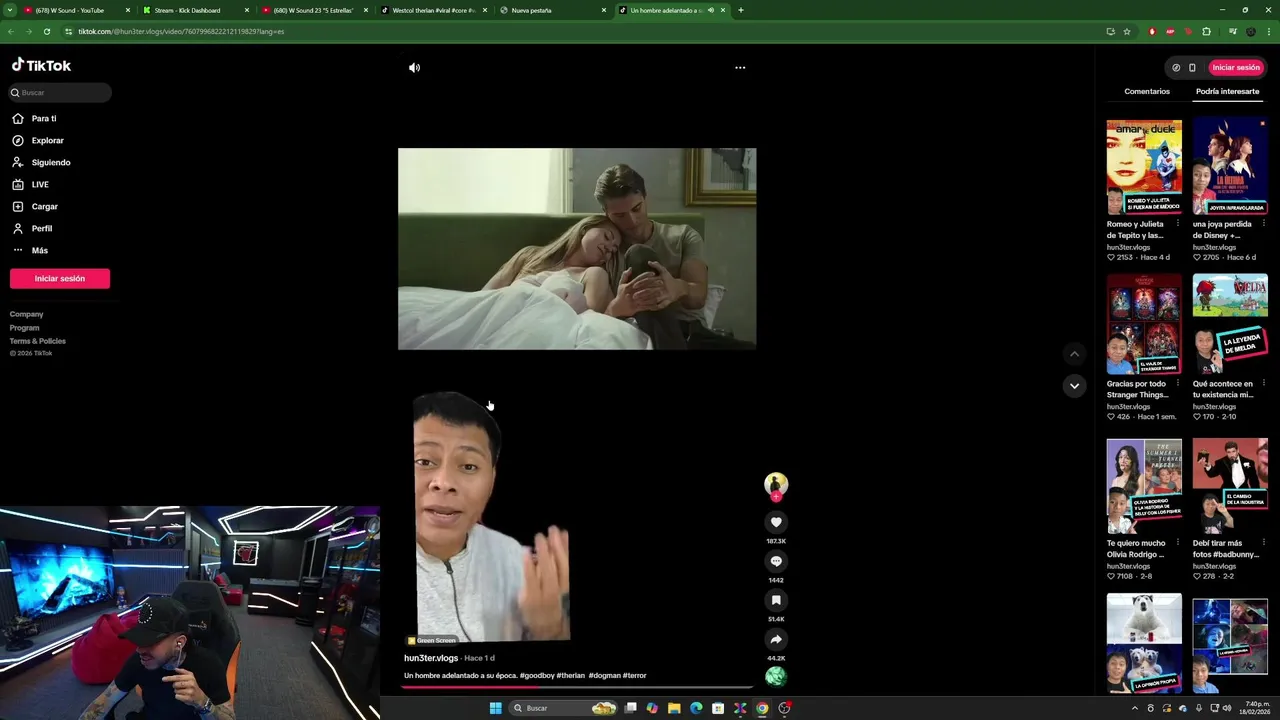This screenshot has height=720, width=1280.
Task: Switch to the Westcol therian browser tab
Action: coord(435,10)
